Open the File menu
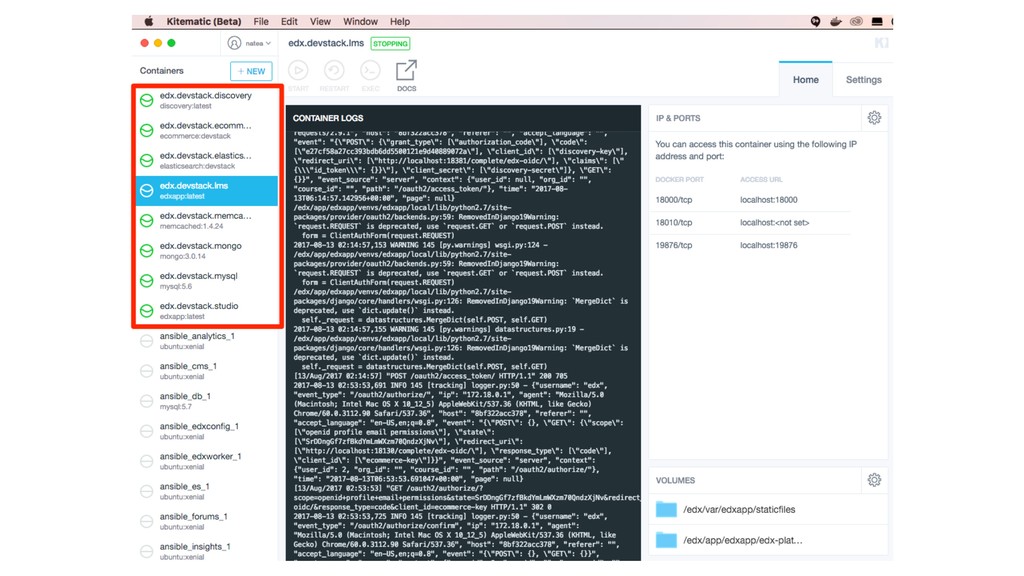The width and height of the screenshot is (1024, 576). (261, 22)
